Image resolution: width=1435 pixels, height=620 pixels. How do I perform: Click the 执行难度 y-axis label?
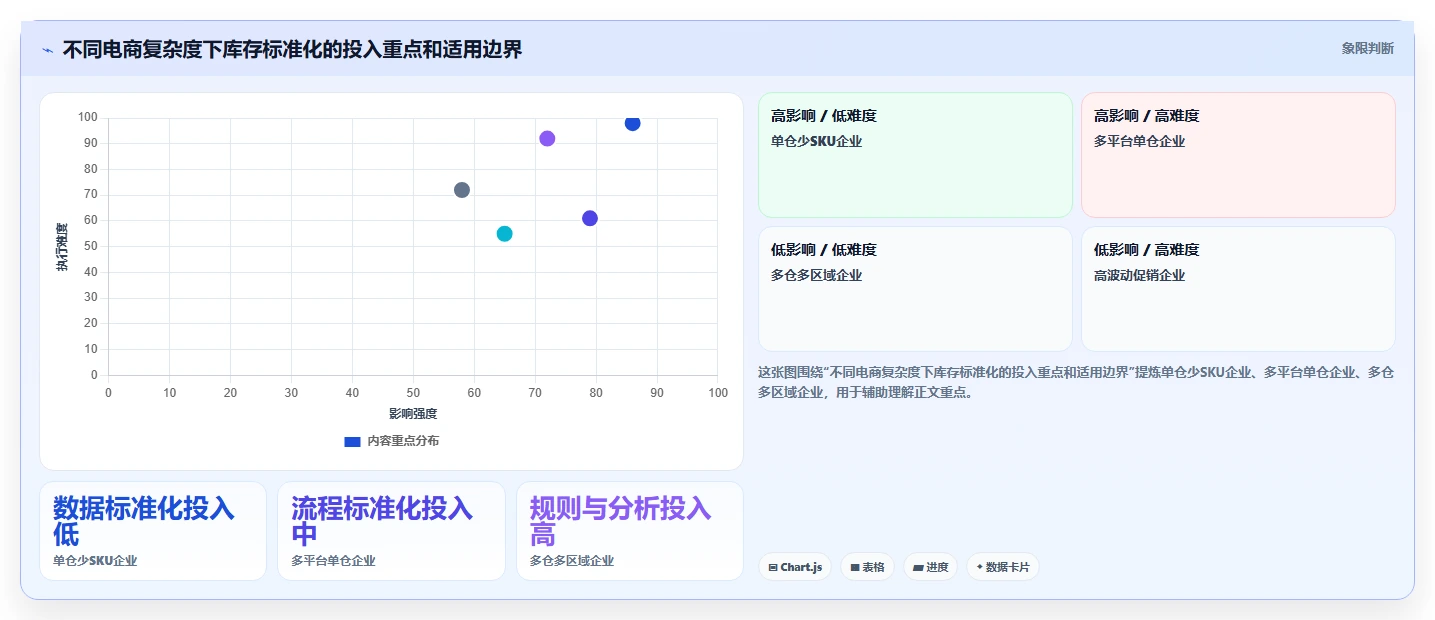point(62,247)
